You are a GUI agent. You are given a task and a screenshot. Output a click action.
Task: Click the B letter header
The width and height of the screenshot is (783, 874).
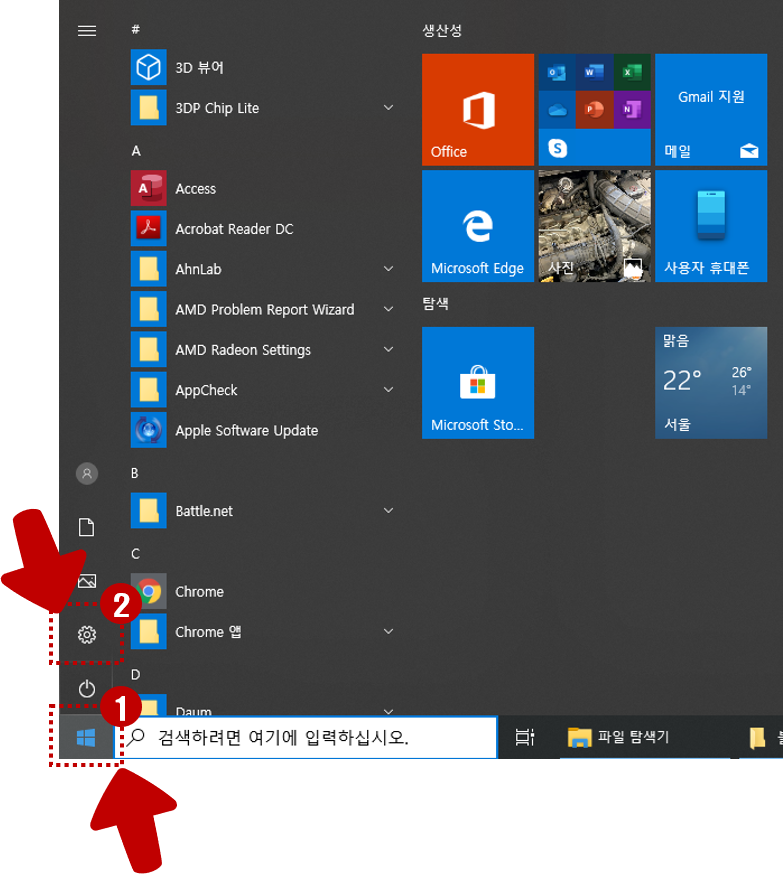pyautogui.click(x=135, y=473)
